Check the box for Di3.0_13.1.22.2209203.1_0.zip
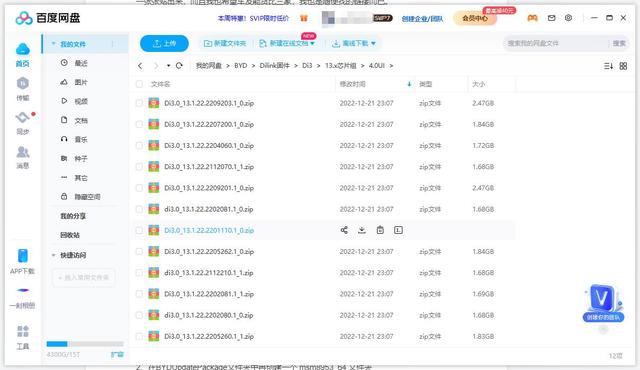Viewport: 640px width, 370px height. coord(139,103)
